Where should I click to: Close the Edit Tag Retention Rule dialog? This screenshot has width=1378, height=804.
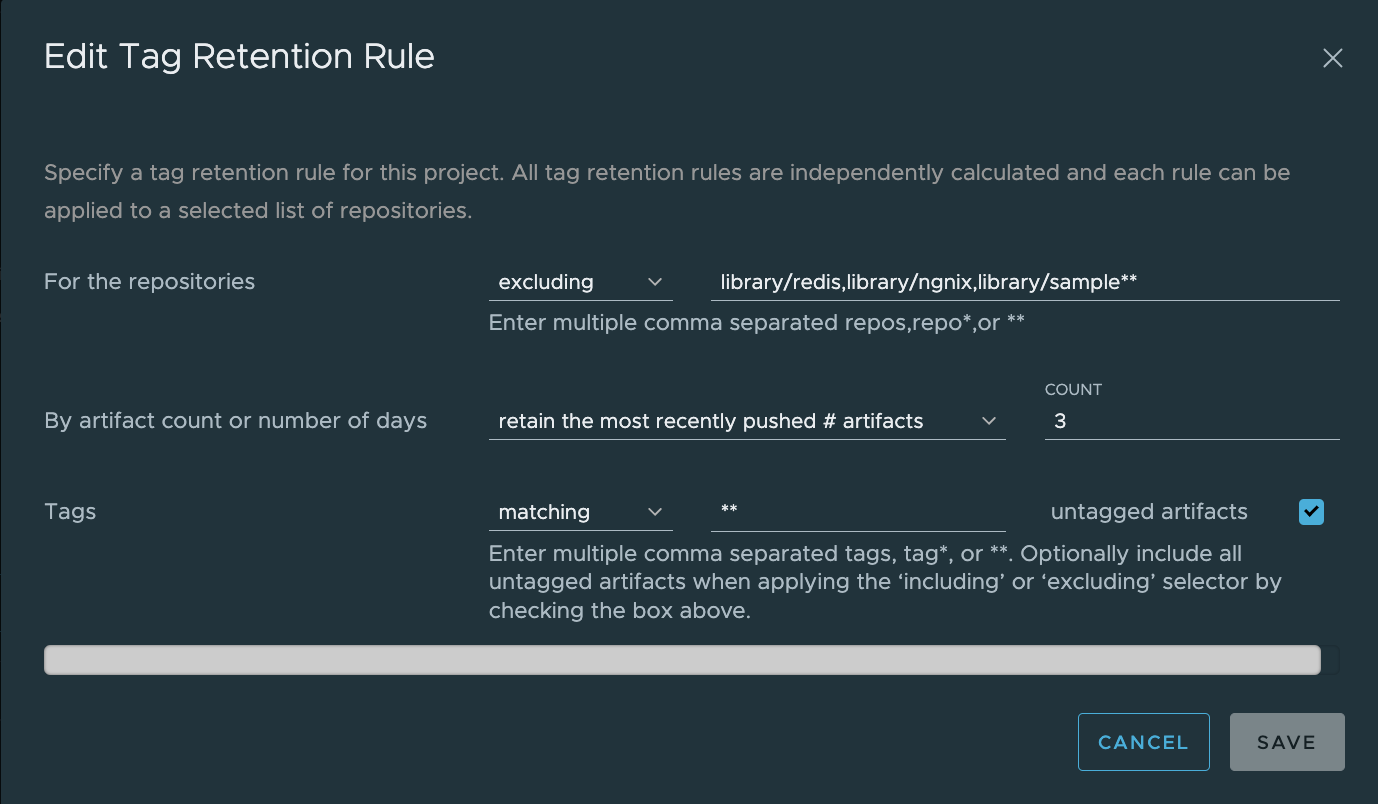pos(1332,58)
